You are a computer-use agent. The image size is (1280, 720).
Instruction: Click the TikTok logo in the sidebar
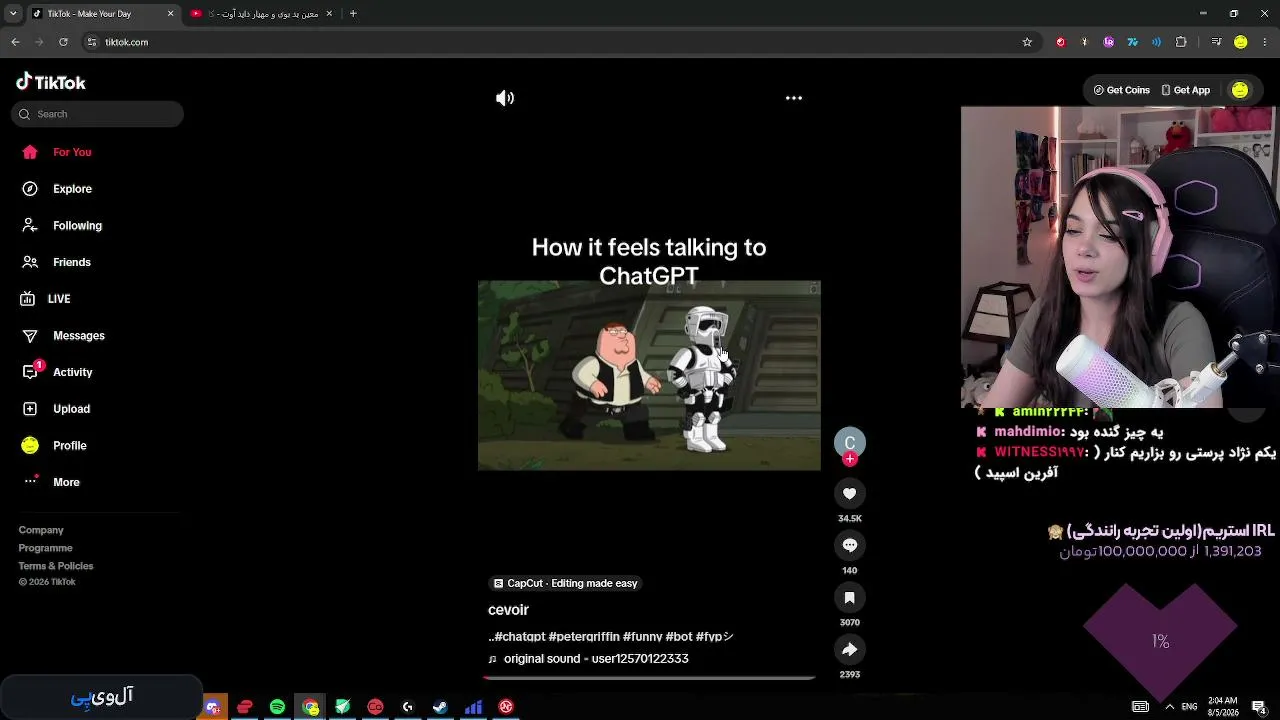tap(51, 82)
